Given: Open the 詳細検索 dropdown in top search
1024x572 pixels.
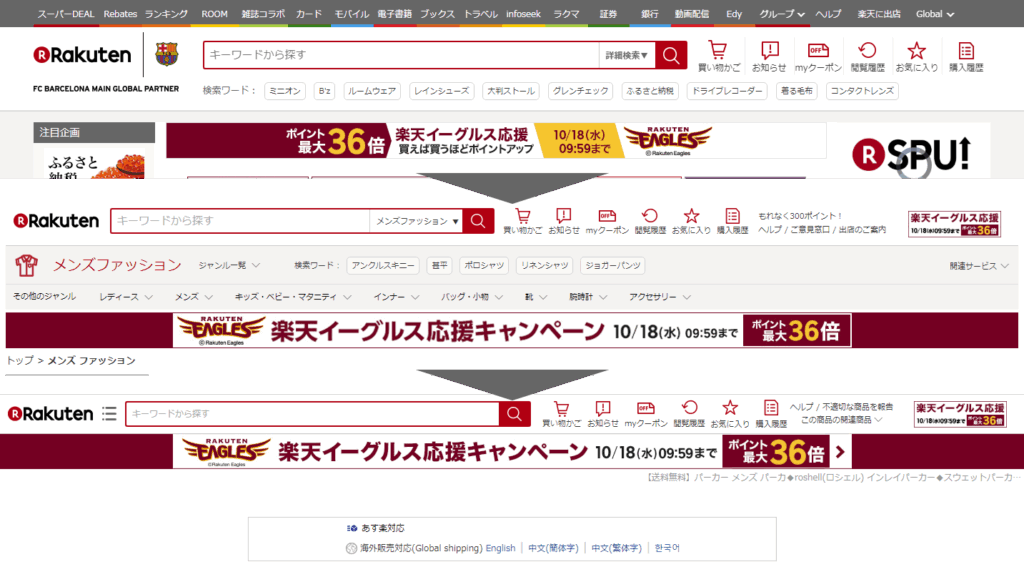Looking at the screenshot, I should click(626, 56).
